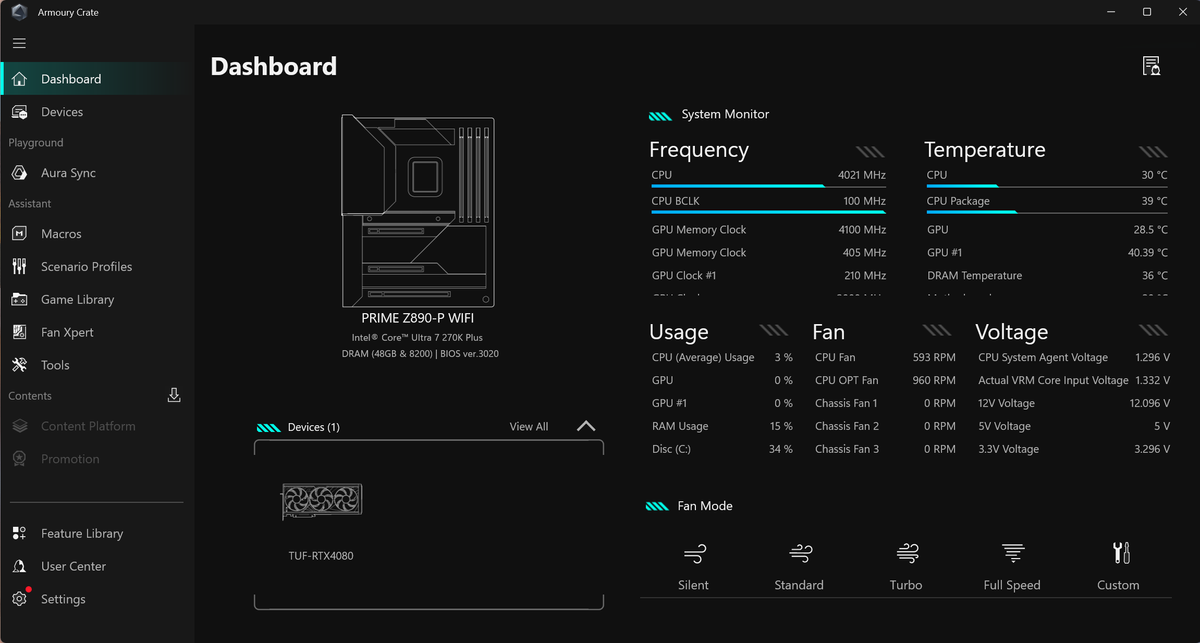Click the Content Platform icon
Viewport: 1200px width, 643px height.
[20, 426]
